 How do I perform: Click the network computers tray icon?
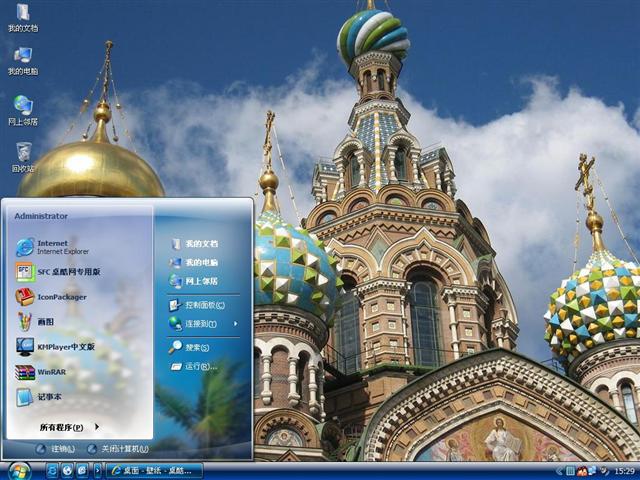pyautogui.click(x=591, y=471)
